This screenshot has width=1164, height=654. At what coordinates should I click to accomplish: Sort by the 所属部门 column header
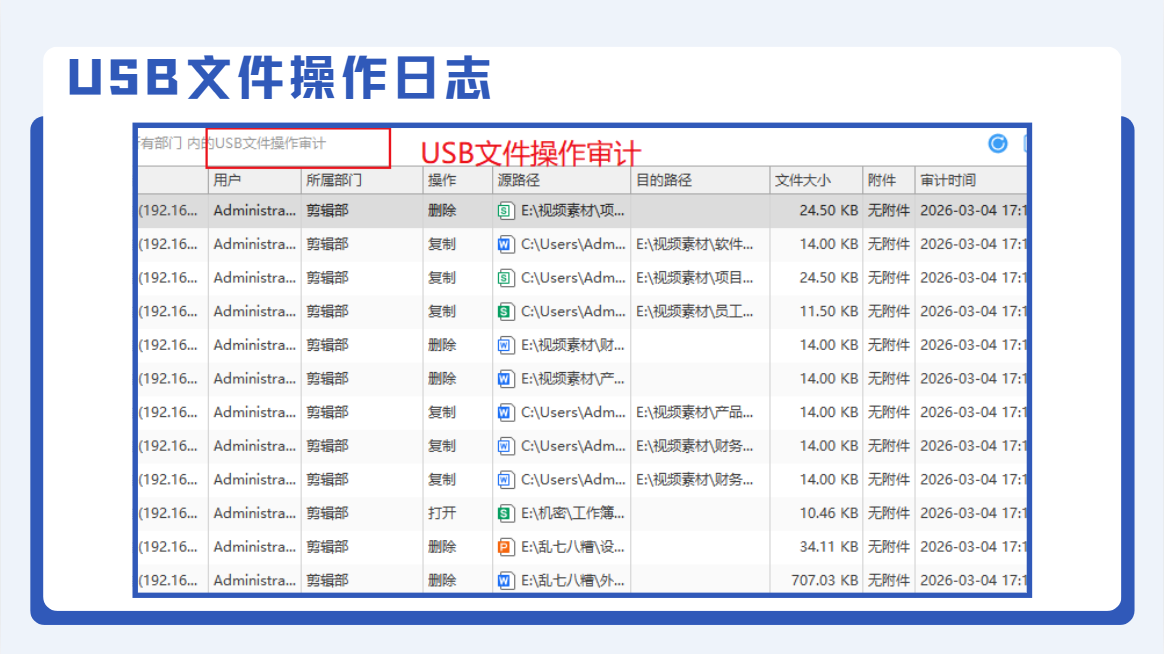362,180
